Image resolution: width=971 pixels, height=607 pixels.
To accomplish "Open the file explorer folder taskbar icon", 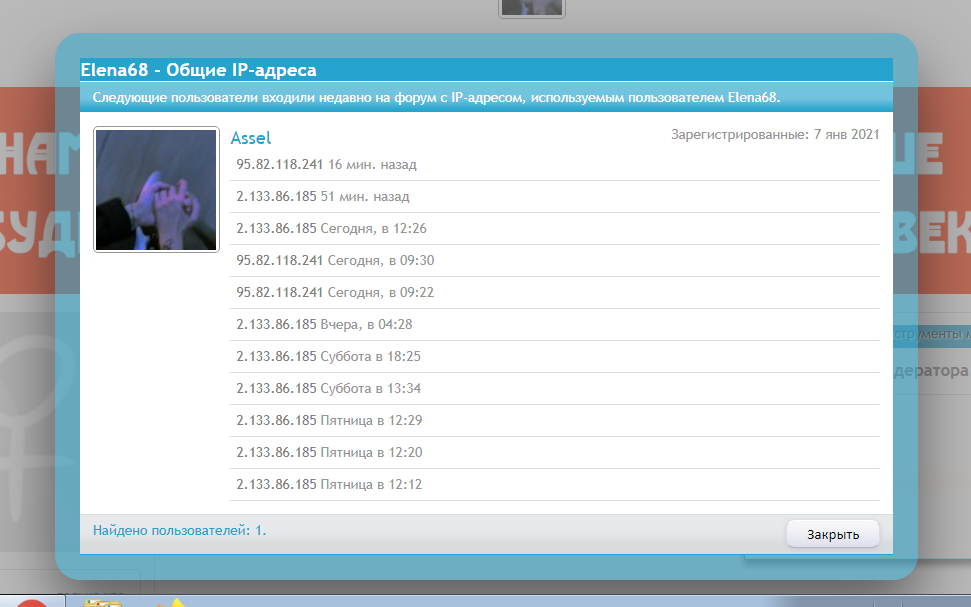I will (x=102, y=602).
